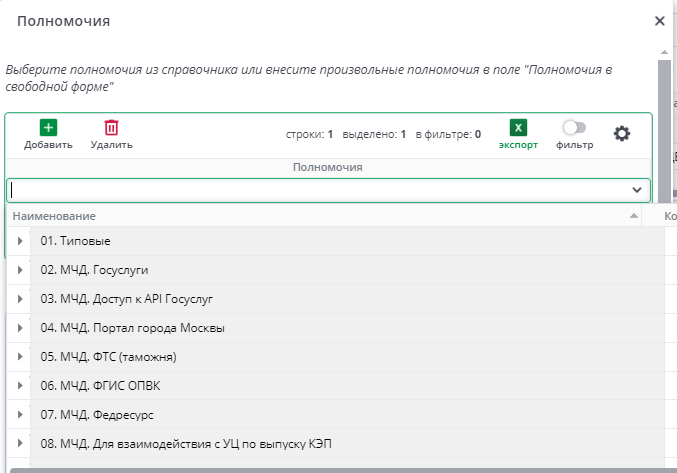677x473 pixels.
Task: Select "06. МЧД. ФГИС ОПВК" item
Action: 102,385
